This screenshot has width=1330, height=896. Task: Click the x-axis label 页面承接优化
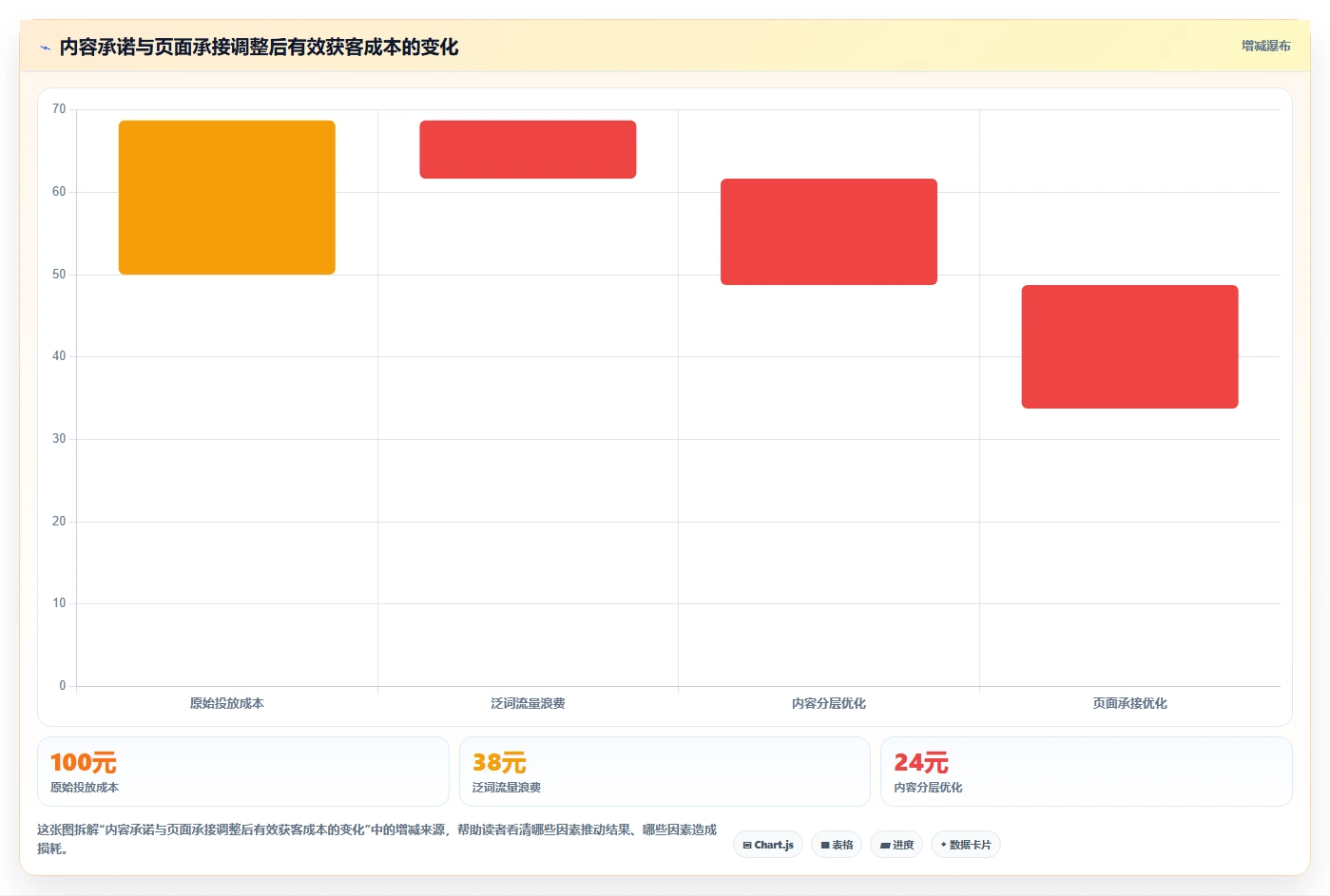pos(1129,703)
